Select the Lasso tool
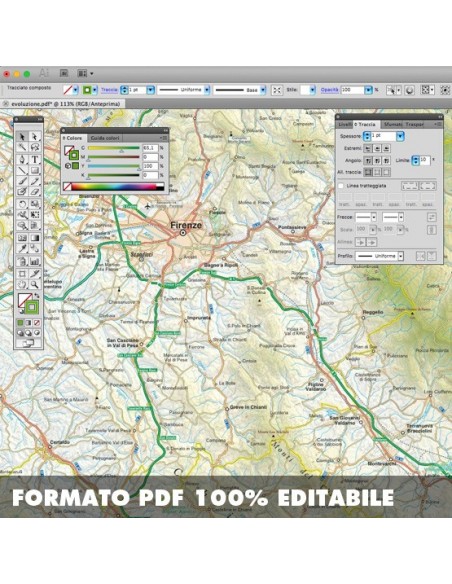Screen dimensions: 452x584 (34, 147)
